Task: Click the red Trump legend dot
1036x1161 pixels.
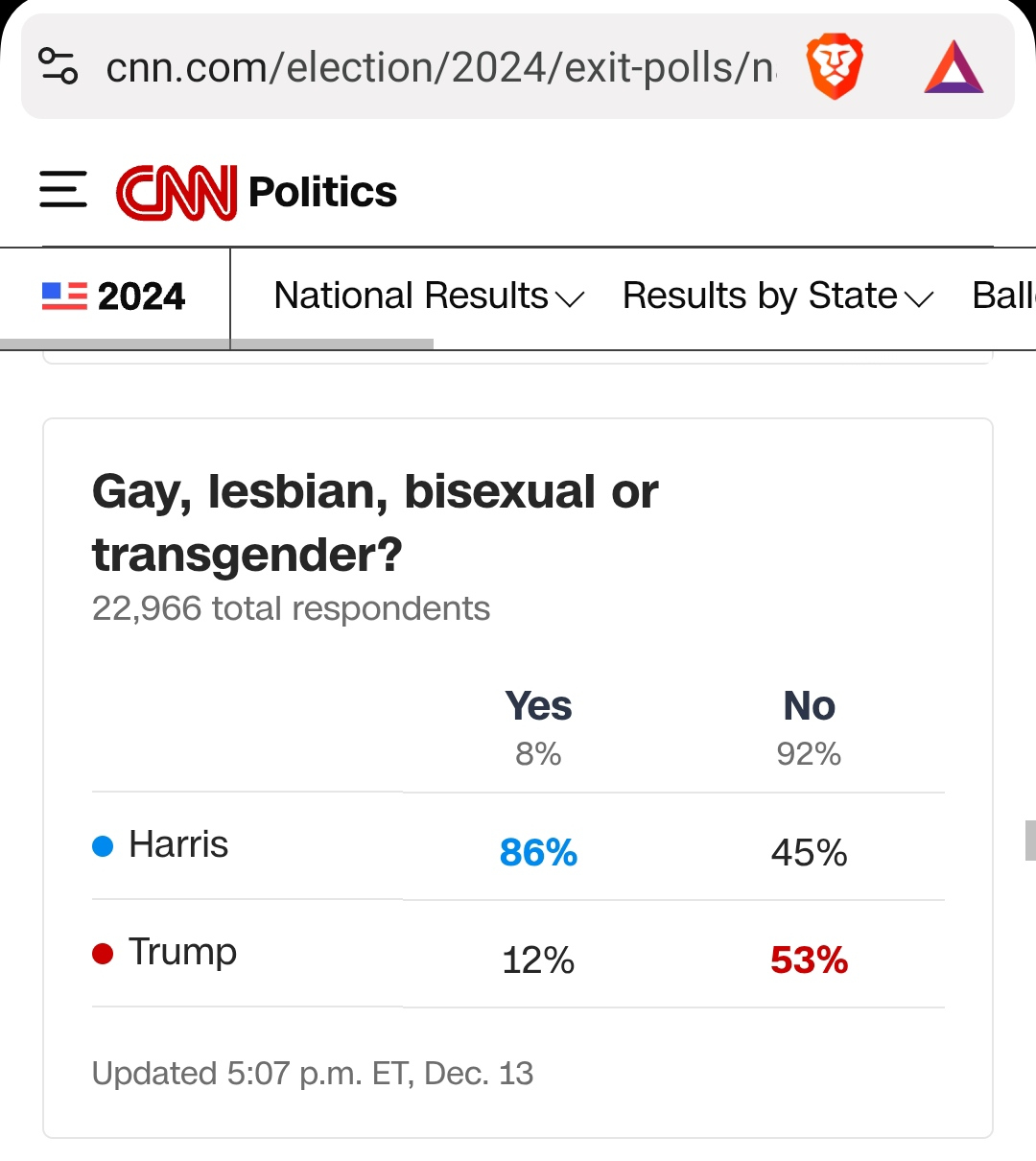Action: click(x=103, y=953)
